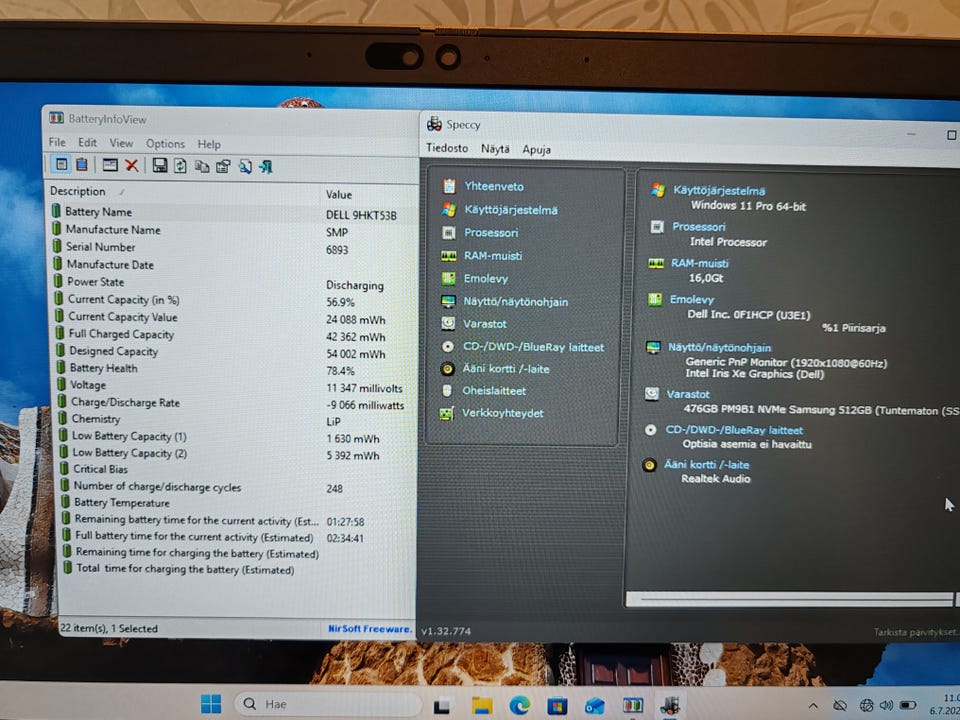Image resolution: width=960 pixels, height=720 pixels.
Task: Select the Battery Health row
Action: point(234,369)
